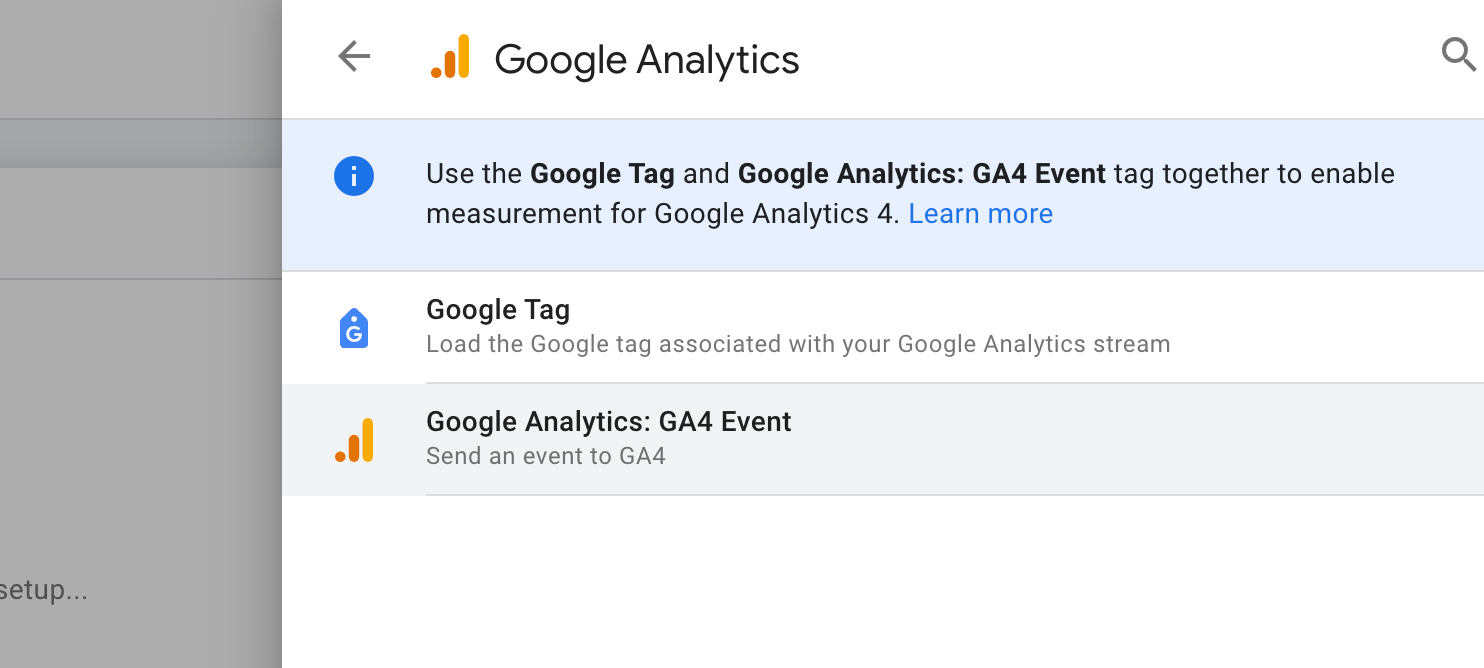
Task: Click the blue info circle icon
Action: click(x=354, y=176)
